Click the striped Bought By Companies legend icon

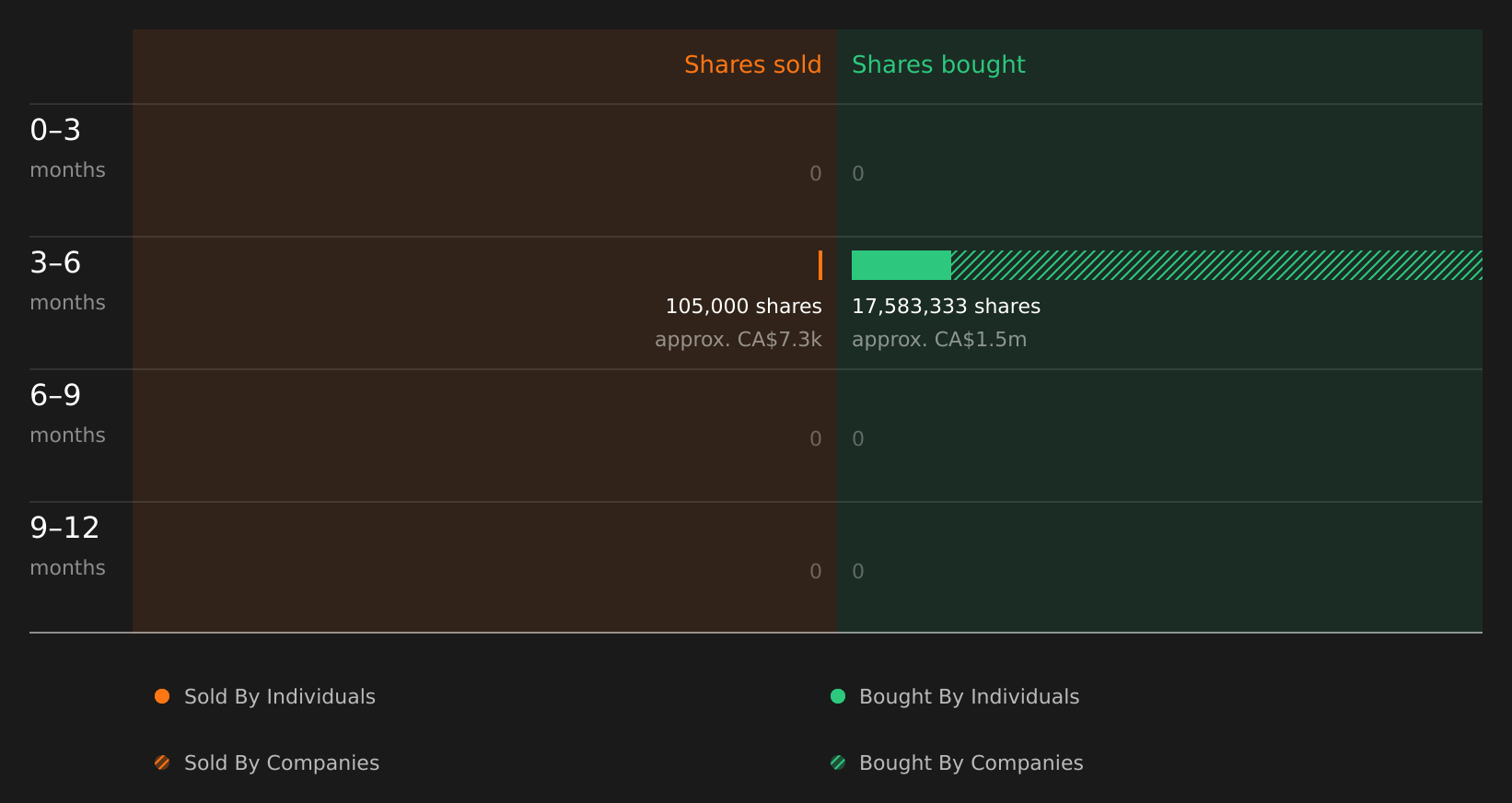[x=838, y=762]
